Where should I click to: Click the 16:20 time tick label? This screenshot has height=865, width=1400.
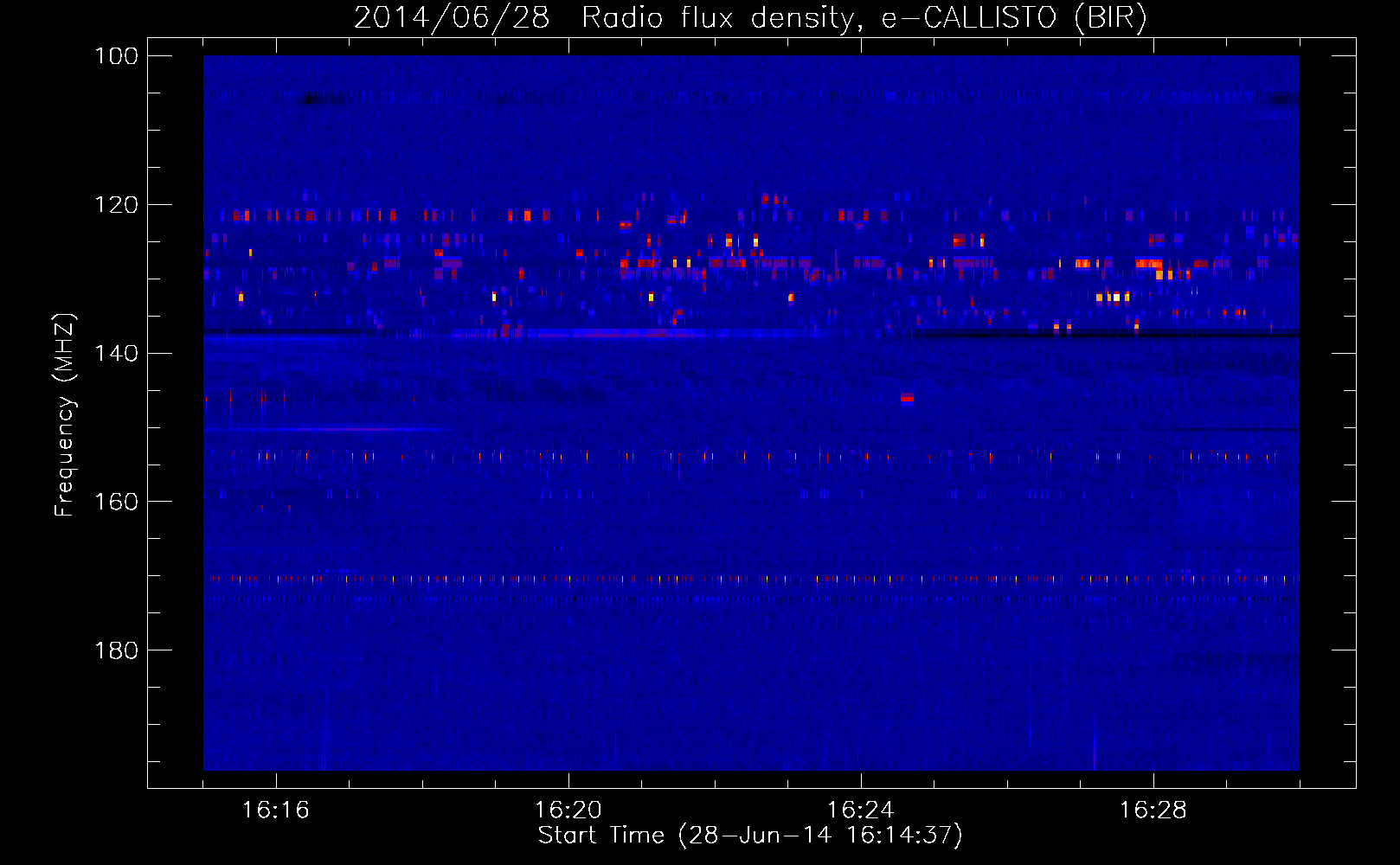click(x=568, y=811)
